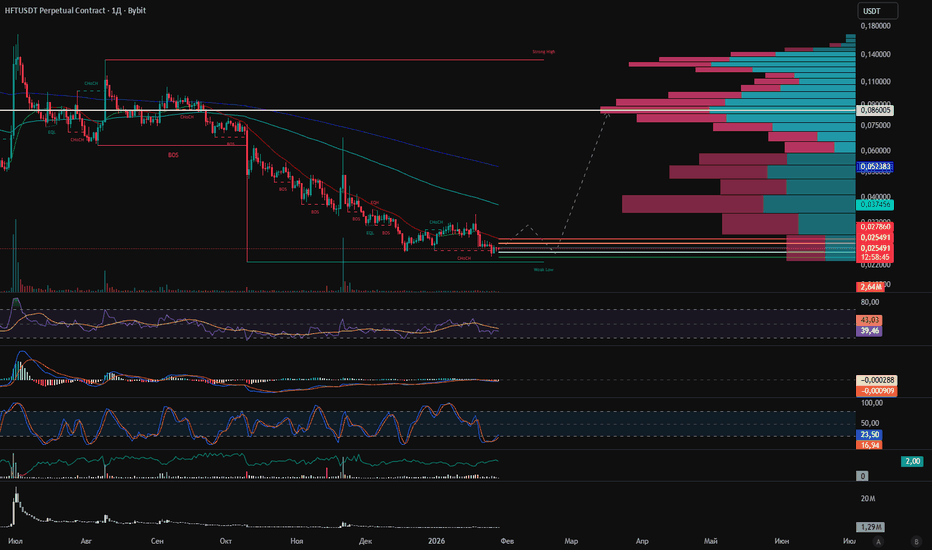This screenshot has height=550, width=932.
Task: Select the -0,000909 MACD value label
Action: tap(876, 391)
